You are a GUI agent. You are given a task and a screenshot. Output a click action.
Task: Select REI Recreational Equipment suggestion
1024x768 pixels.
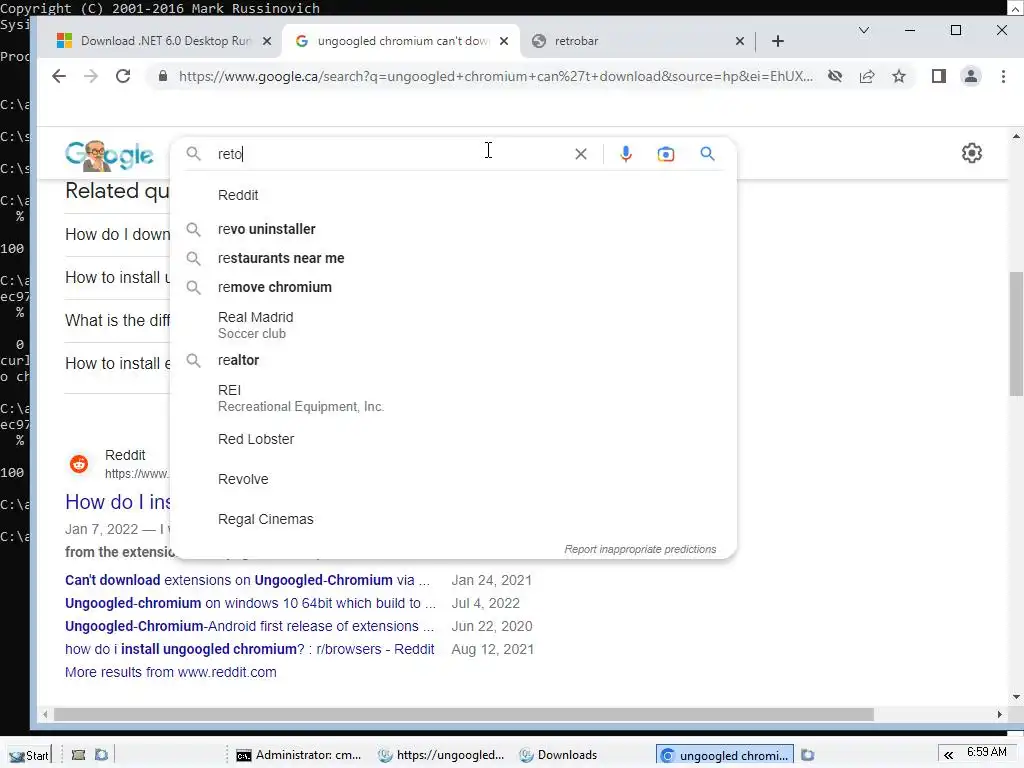(x=454, y=398)
